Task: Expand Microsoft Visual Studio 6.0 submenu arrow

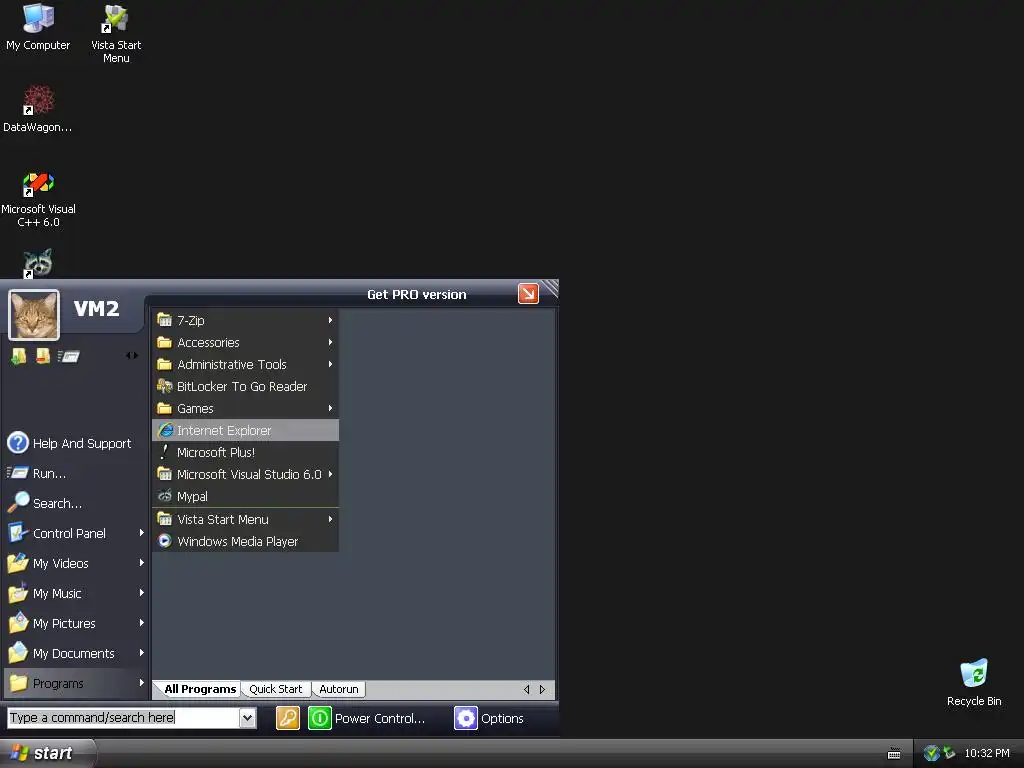Action: pos(330,474)
